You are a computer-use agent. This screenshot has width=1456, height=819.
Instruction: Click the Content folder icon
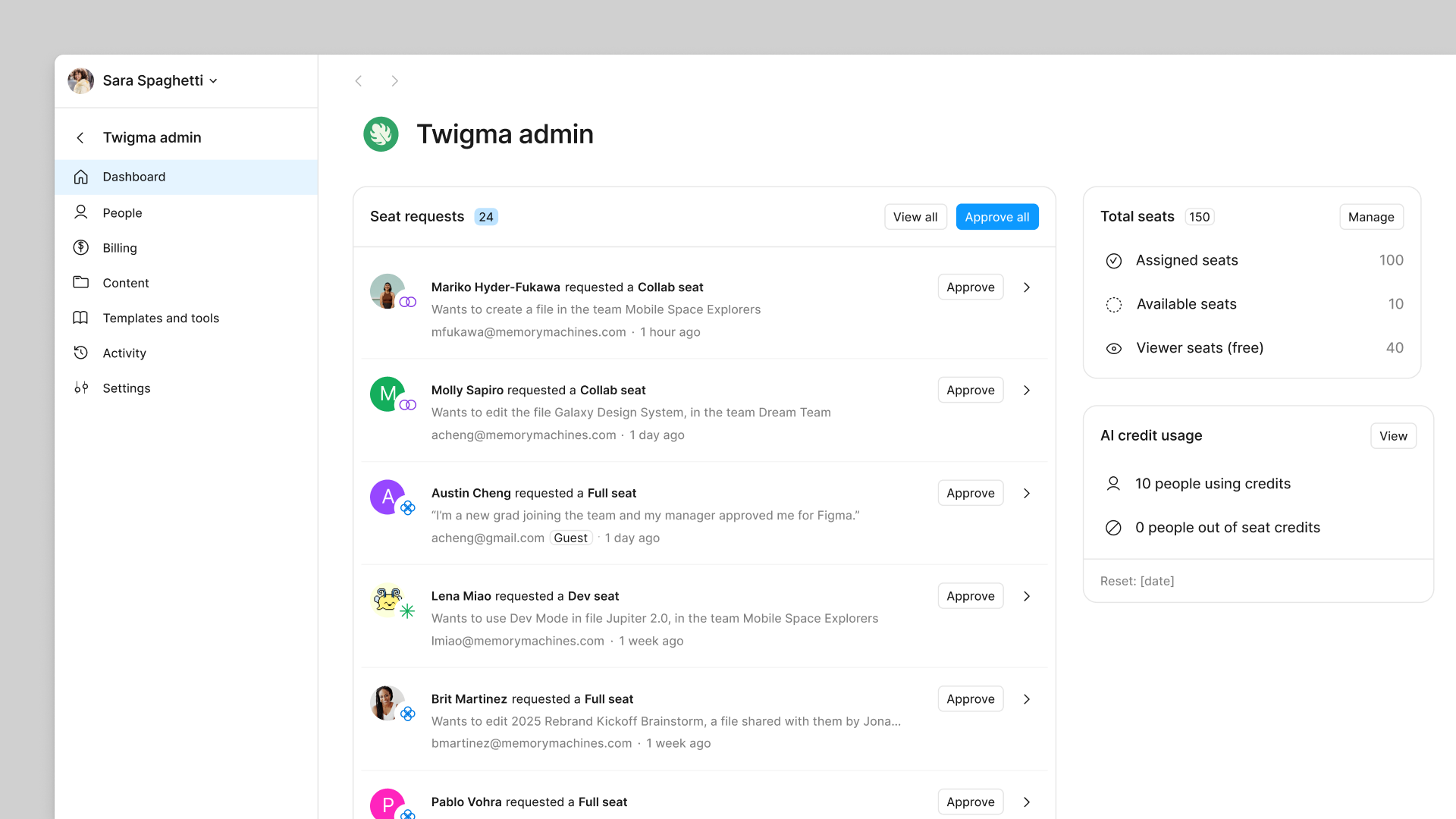coord(81,282)
